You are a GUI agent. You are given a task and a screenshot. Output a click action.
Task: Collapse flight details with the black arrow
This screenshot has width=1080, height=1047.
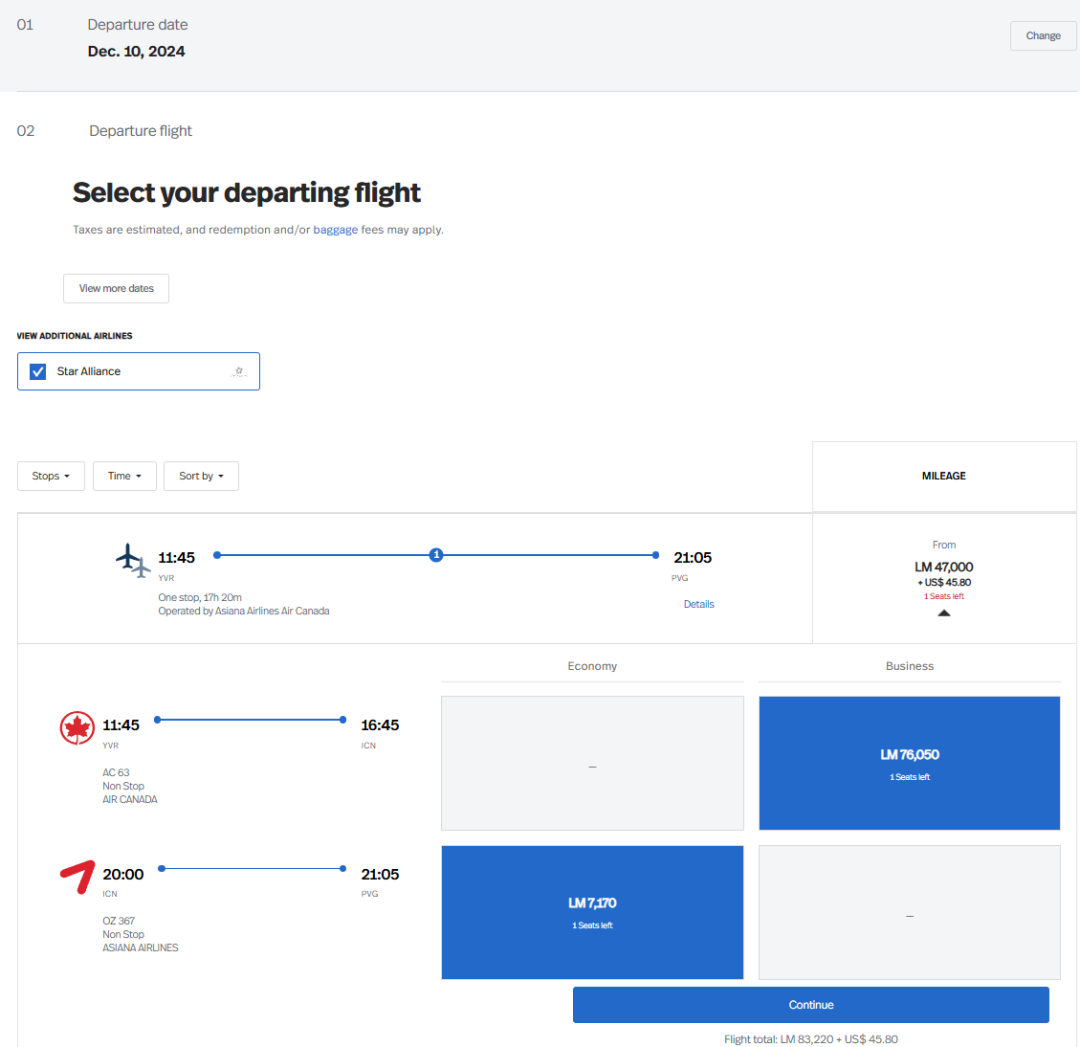(x=944, y=613)
